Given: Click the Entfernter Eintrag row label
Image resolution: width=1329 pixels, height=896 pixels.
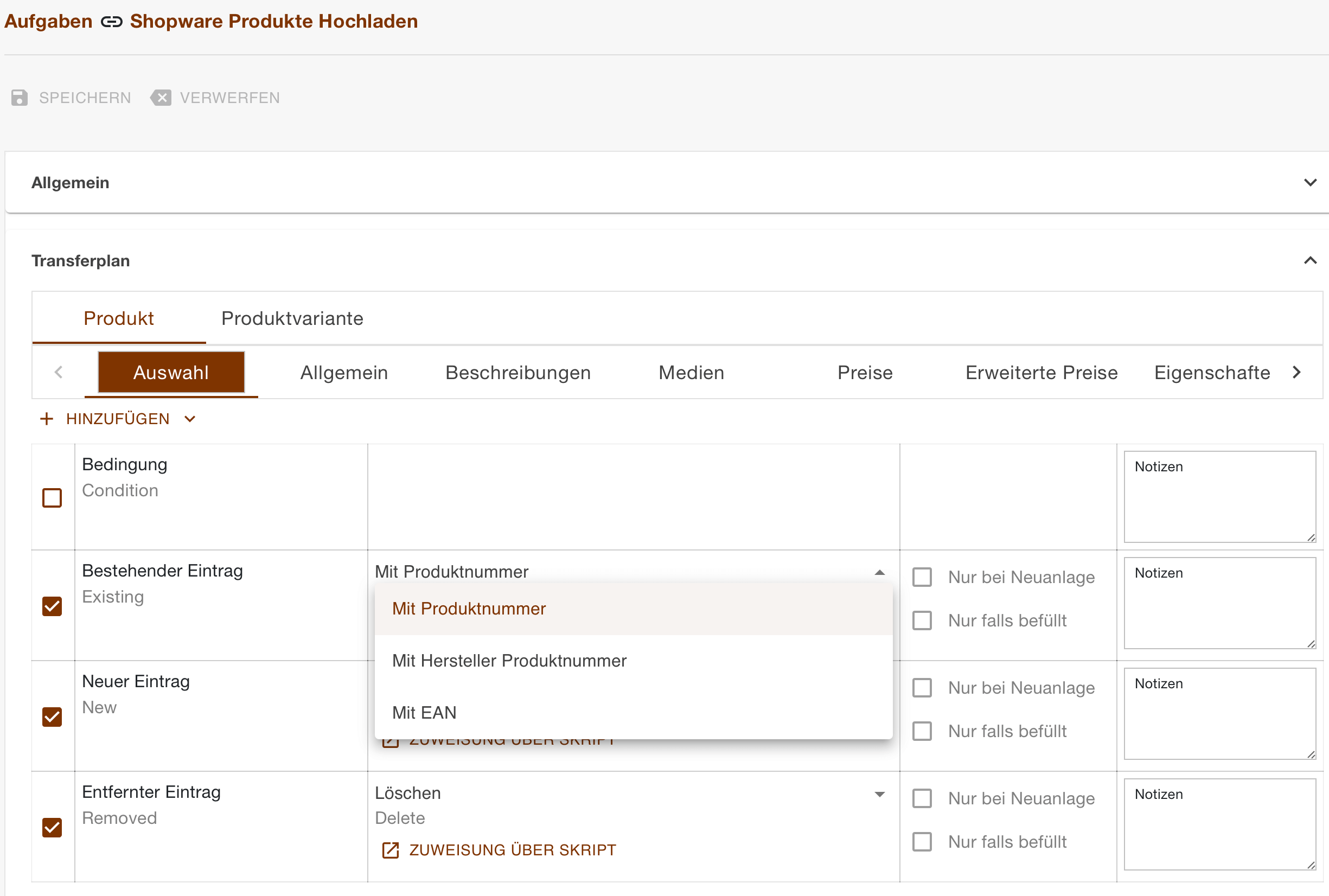Looking at the screenshot, I should 151,792.
